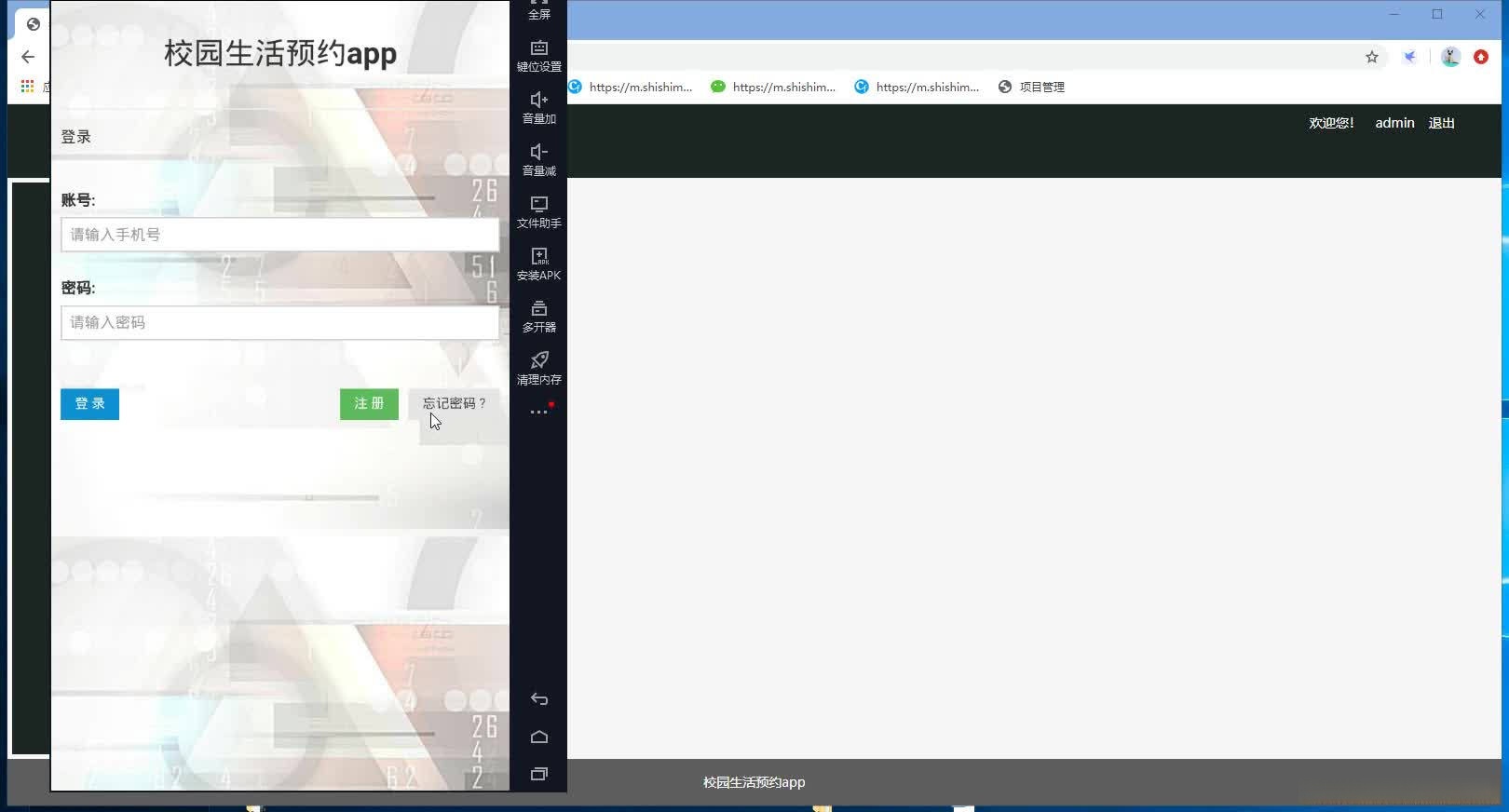
Task: Open the multi-instance manager (多开器)
Action: 539,317
